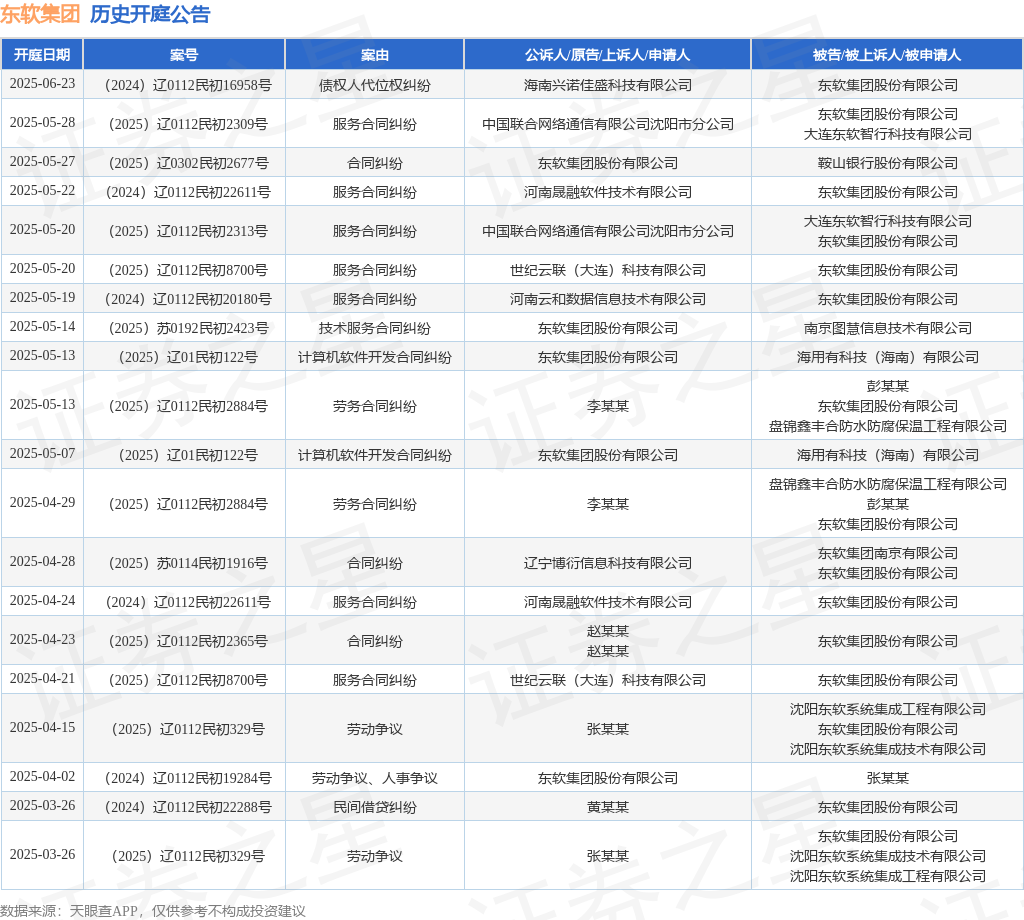Click date 2025-04-15
Viewport: 1024px width, 920px height.
pos(42,728)
